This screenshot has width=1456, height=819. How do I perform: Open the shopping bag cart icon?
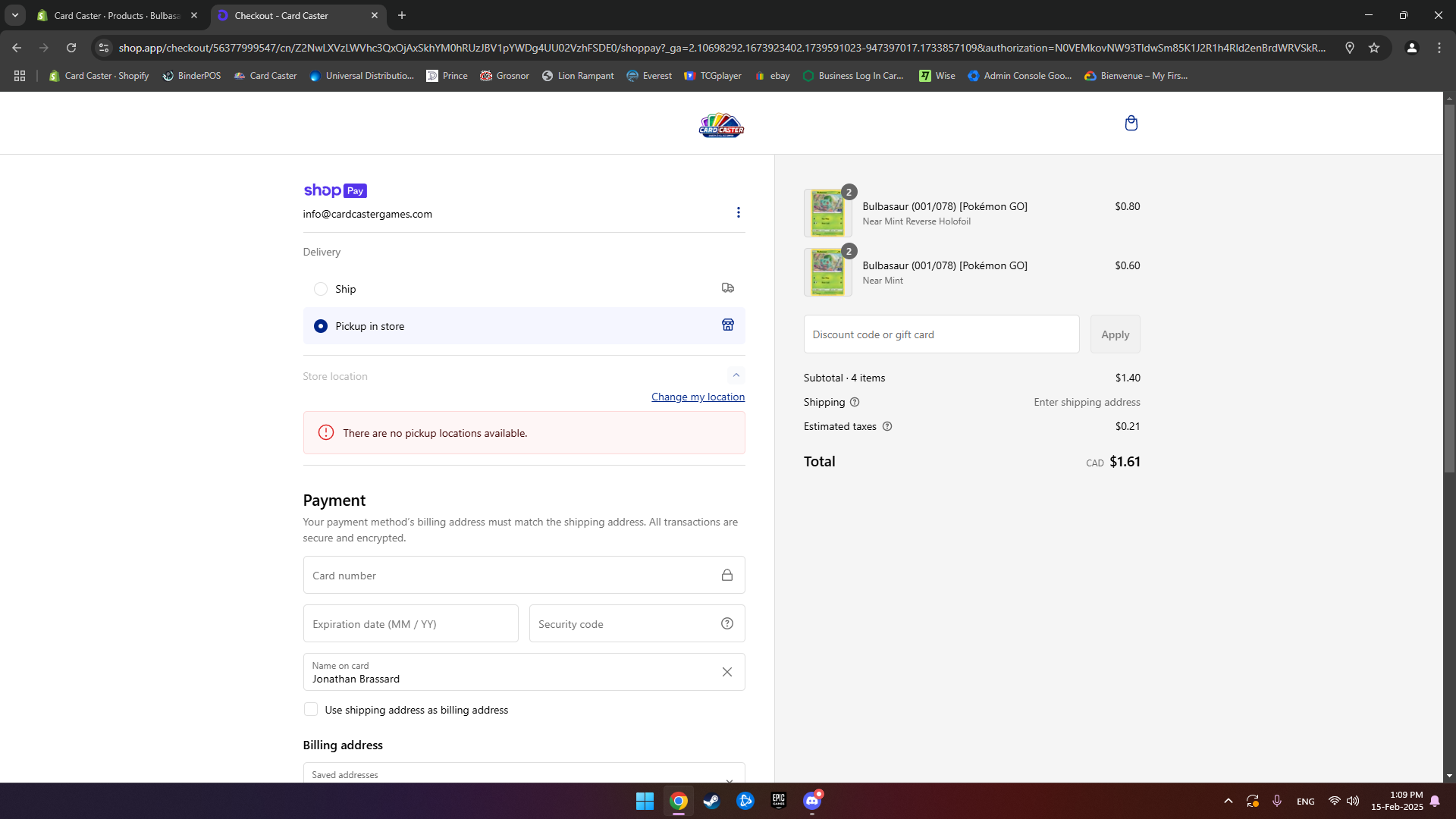pyautogui.click(x=1131, y=123)
